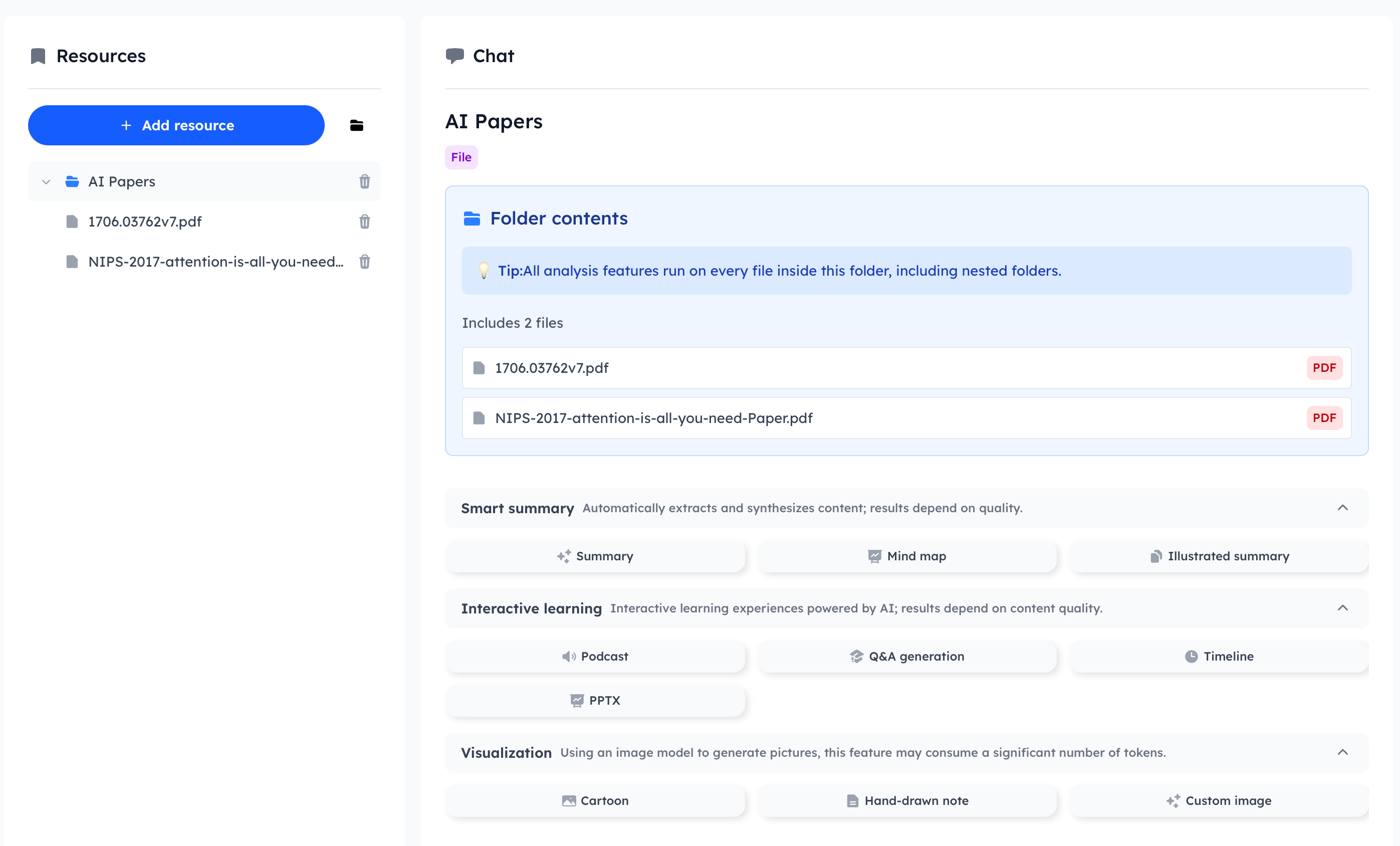Collapse the Interactive learning section

(1342, 608)
